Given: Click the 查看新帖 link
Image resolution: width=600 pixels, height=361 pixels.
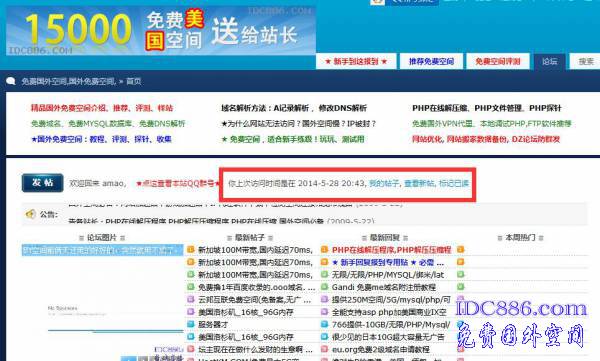Looking at the screenshot, I should (419, 183).
